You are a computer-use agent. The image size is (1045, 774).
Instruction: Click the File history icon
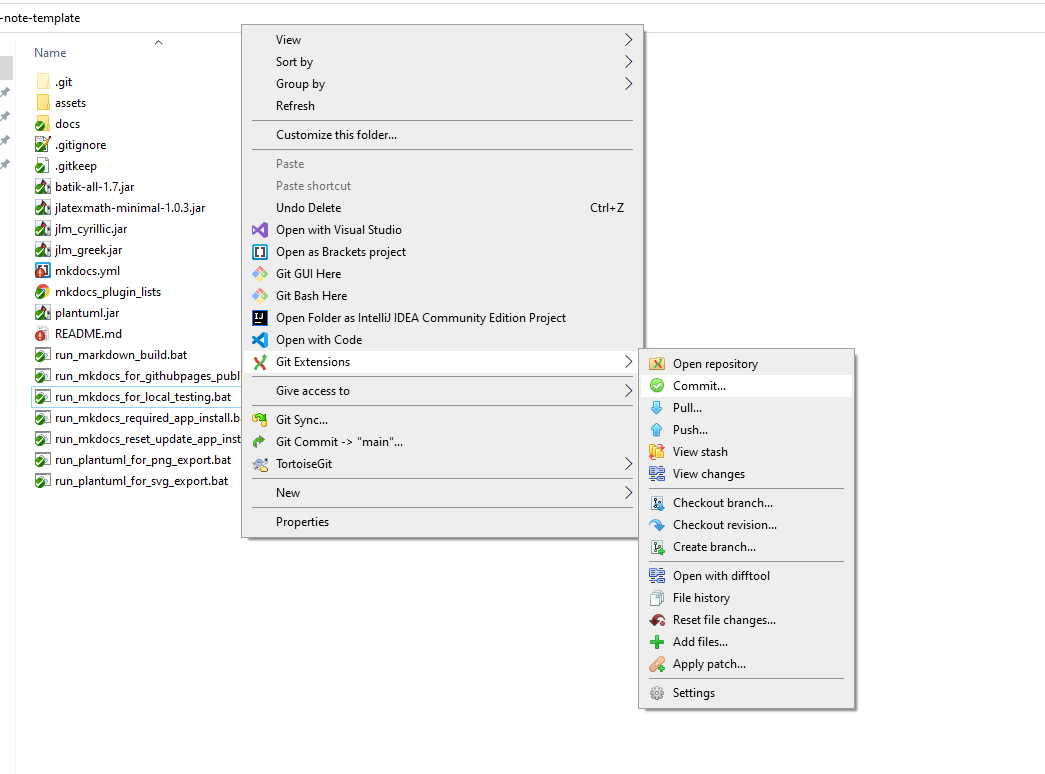pyautogui.click(x=656, y=597)
